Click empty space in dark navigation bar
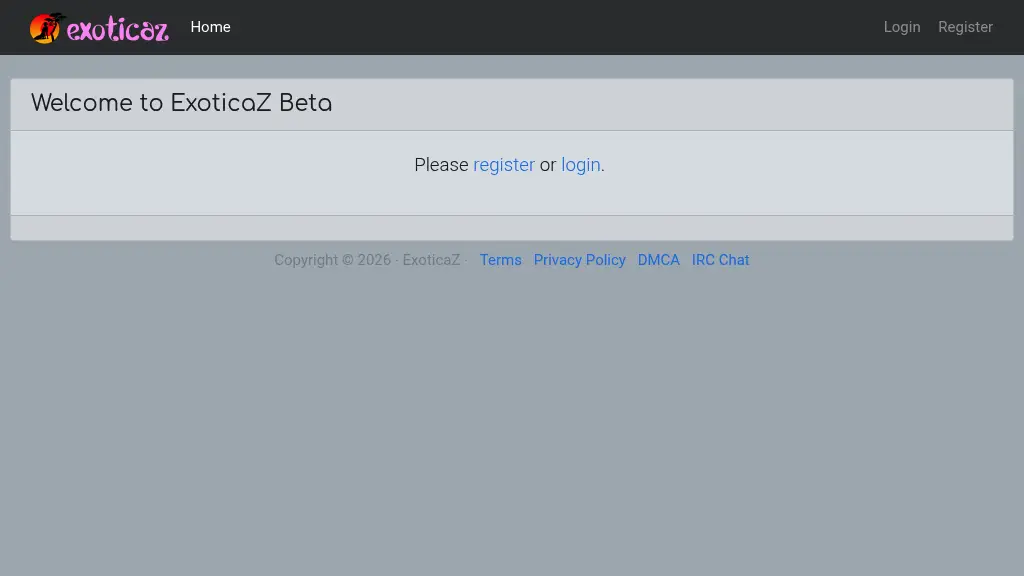This screenshot has height=576, width=1024. coord(550,27)
